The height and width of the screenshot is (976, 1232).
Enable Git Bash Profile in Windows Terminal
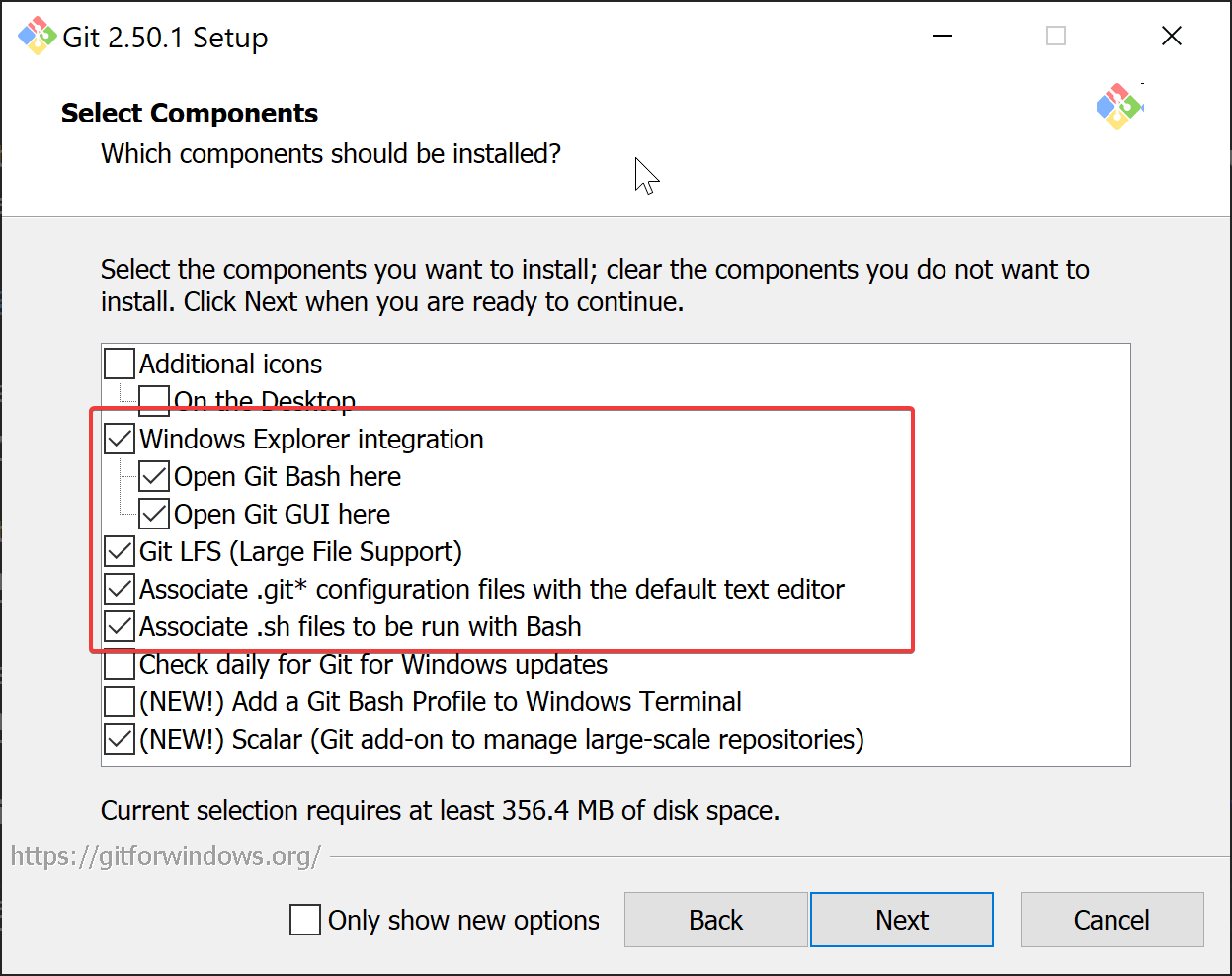(120, 701)
